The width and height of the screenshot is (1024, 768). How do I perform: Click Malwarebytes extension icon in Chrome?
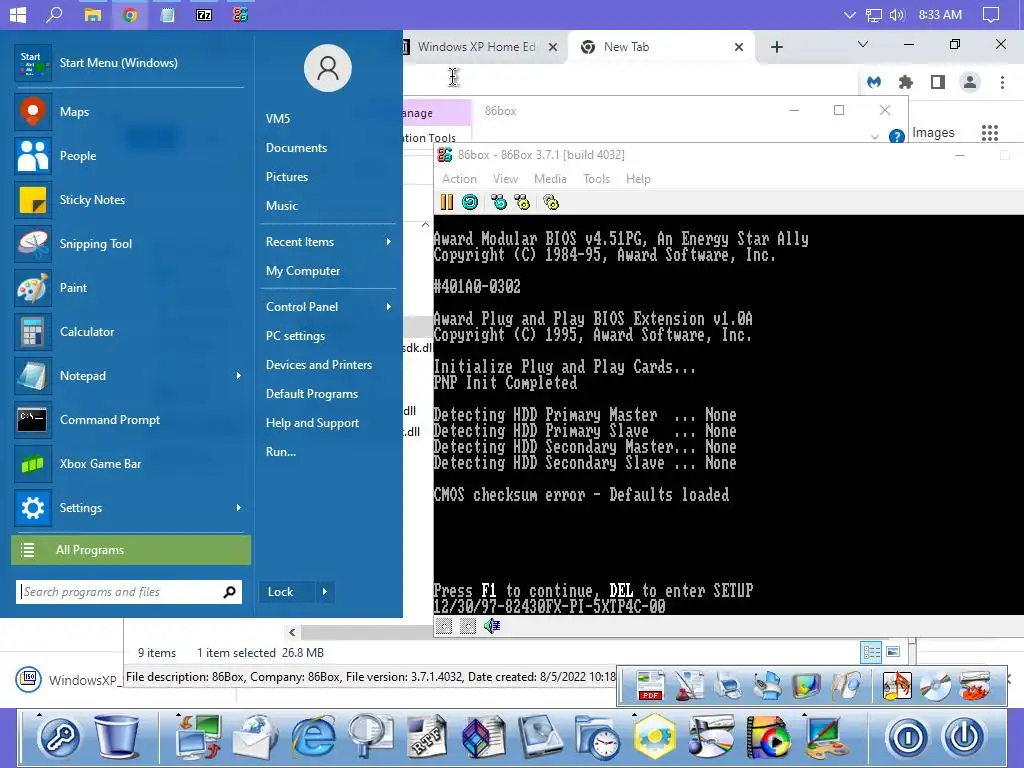pyautogui.click(x=874, y=82)
